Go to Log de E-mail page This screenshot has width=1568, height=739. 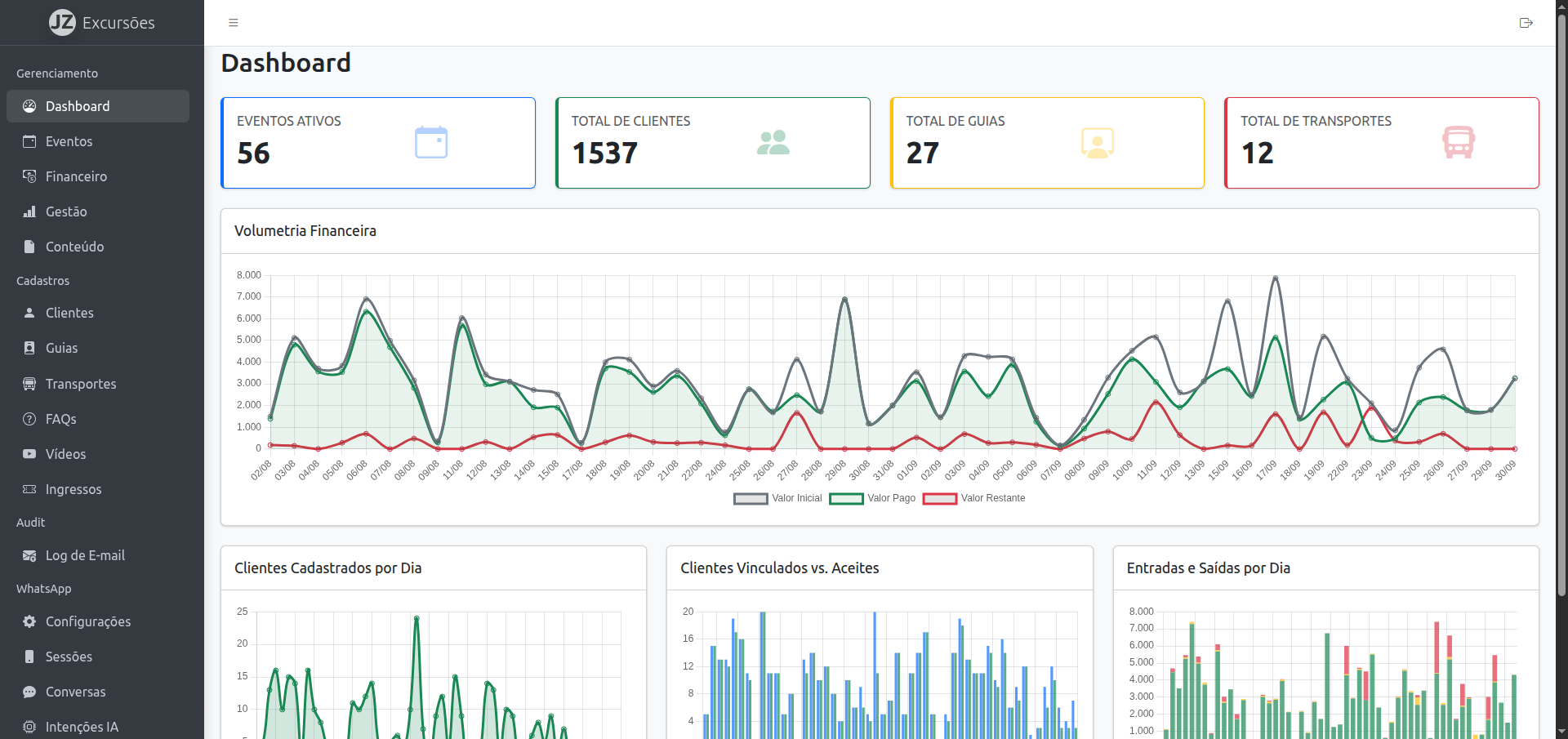click(85, 555)
